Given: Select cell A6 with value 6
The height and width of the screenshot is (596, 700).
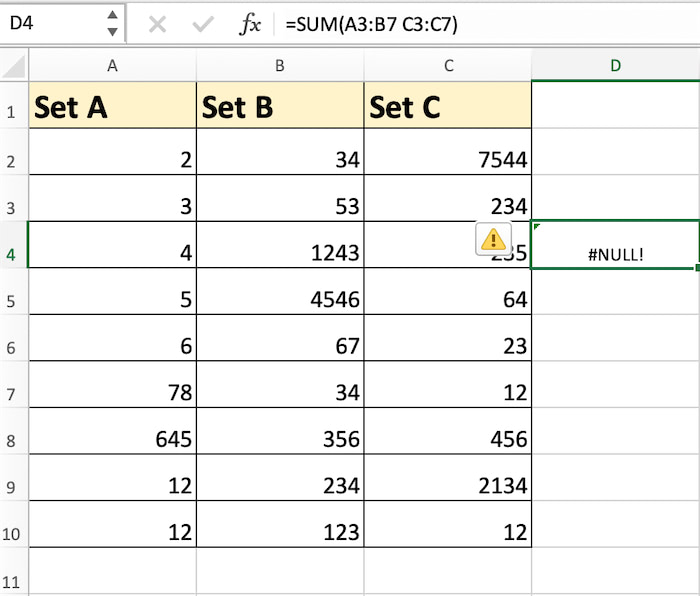Looking at the screenshot, I should pyautogui.click(x=113, y=338).
